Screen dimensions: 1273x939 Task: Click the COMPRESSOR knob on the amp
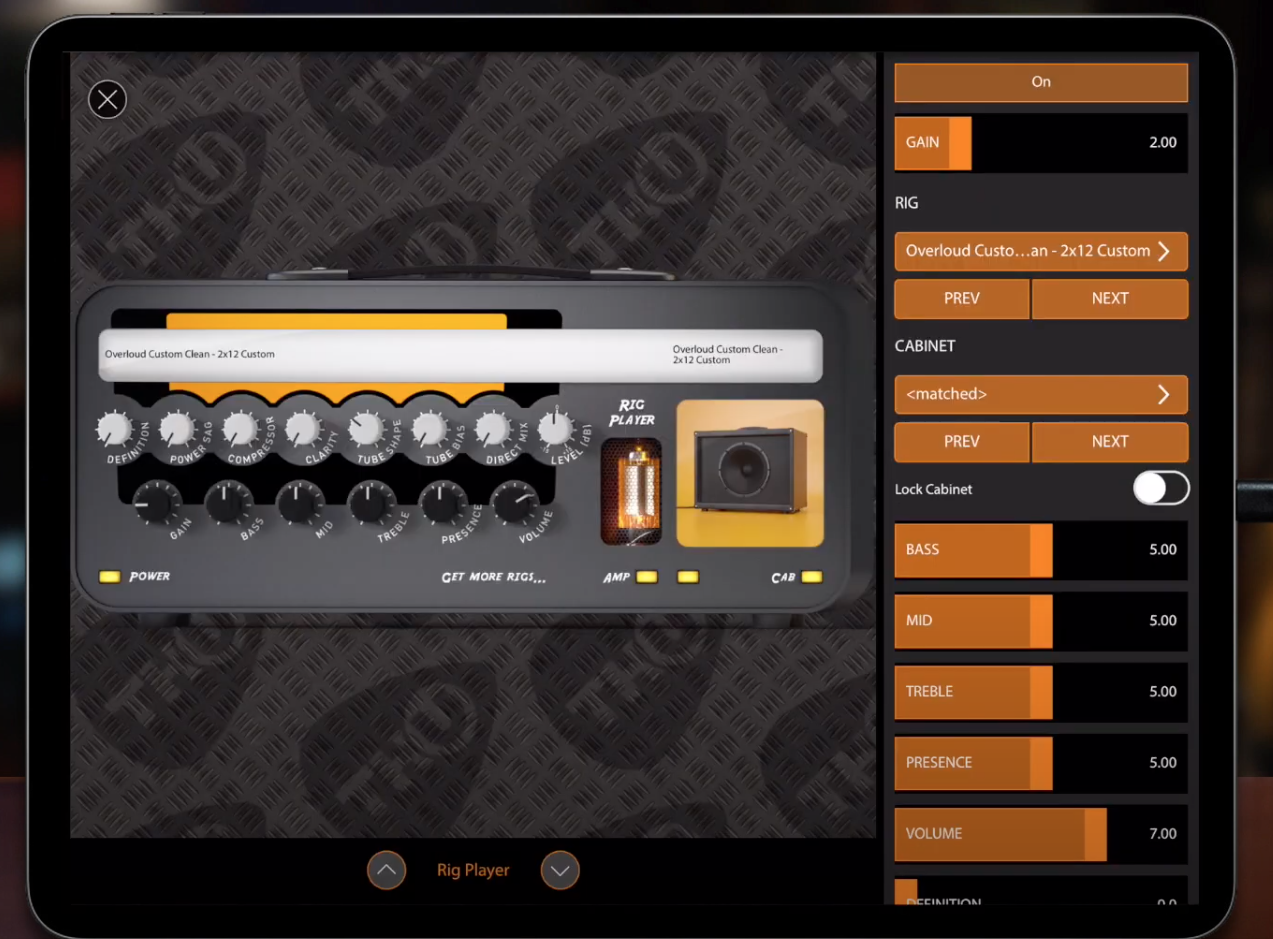point(240,429)
